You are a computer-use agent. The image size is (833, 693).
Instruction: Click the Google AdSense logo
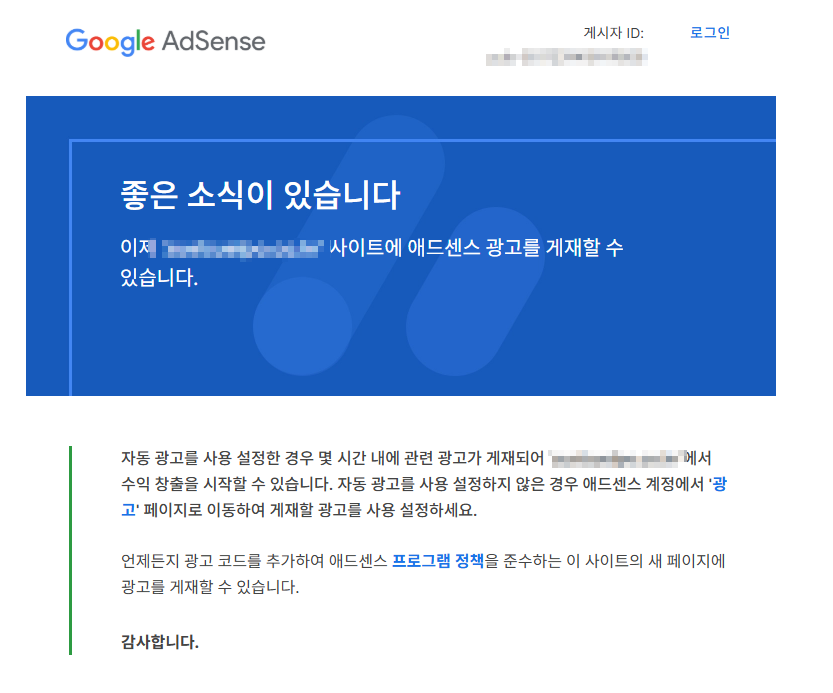(x=165, y=42)
